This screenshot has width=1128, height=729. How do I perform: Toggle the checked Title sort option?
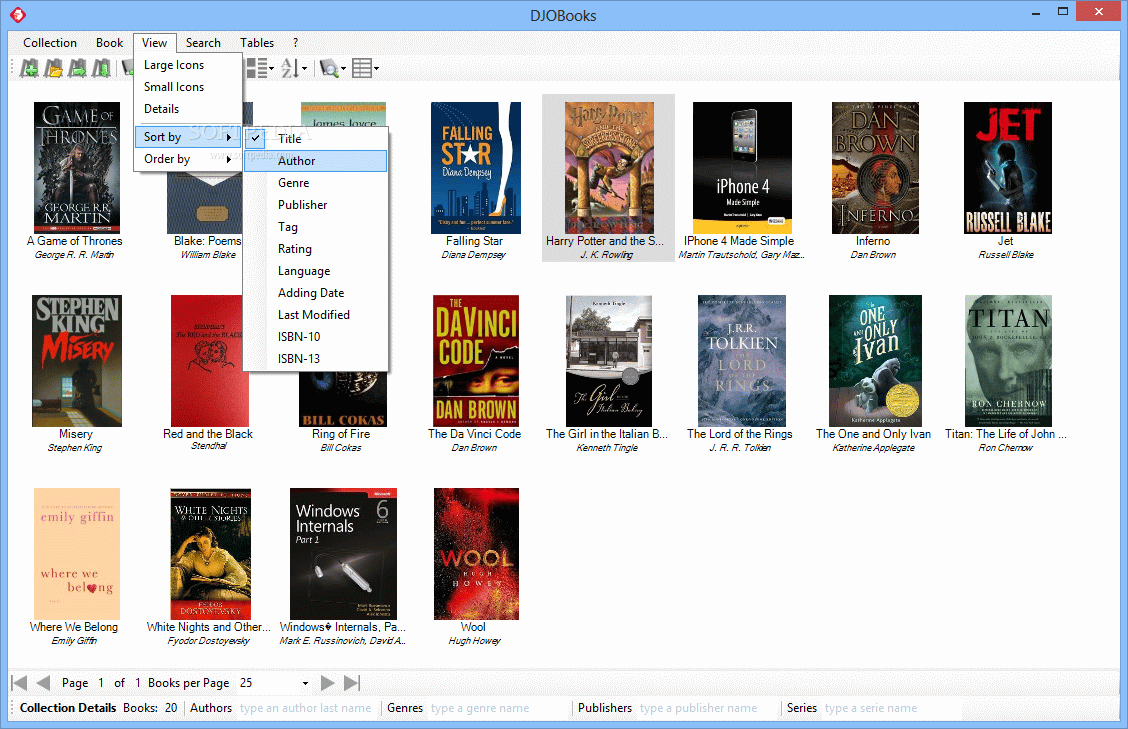316,139
